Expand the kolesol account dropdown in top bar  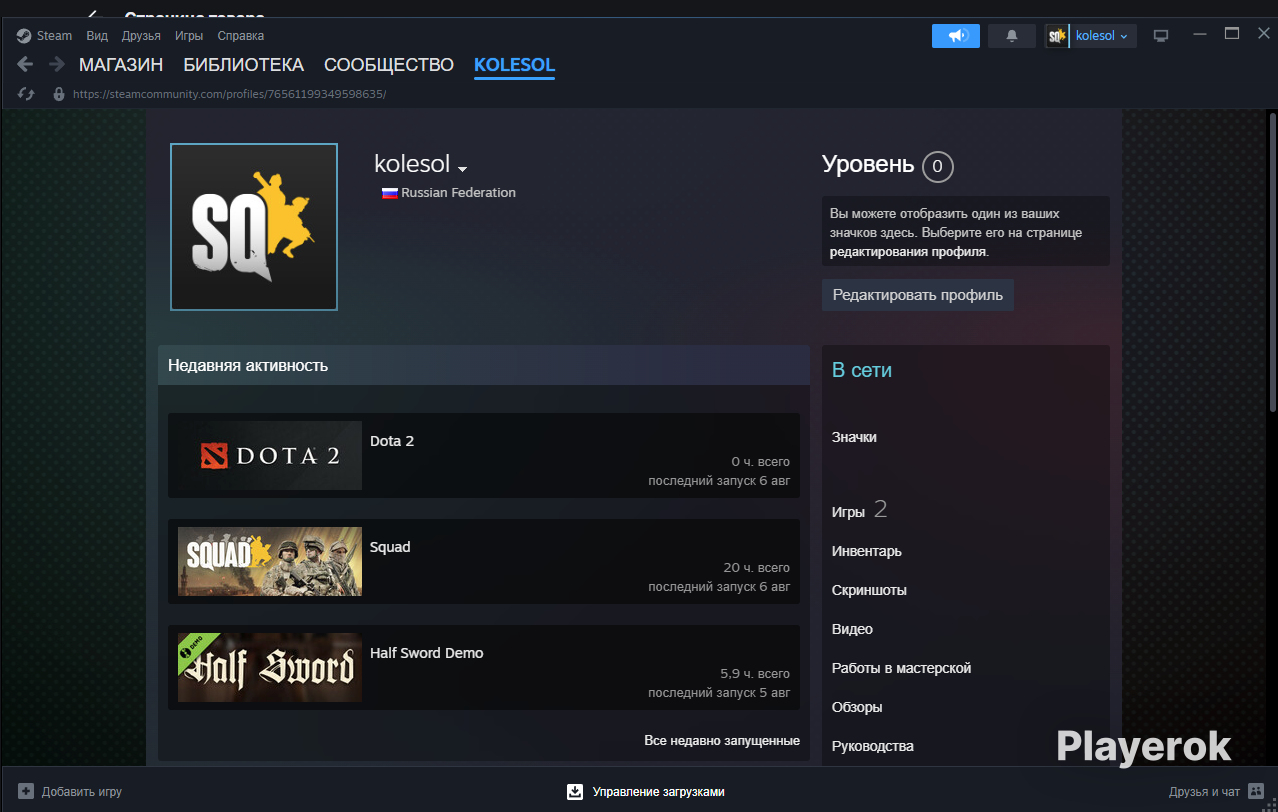(1102, 36)
